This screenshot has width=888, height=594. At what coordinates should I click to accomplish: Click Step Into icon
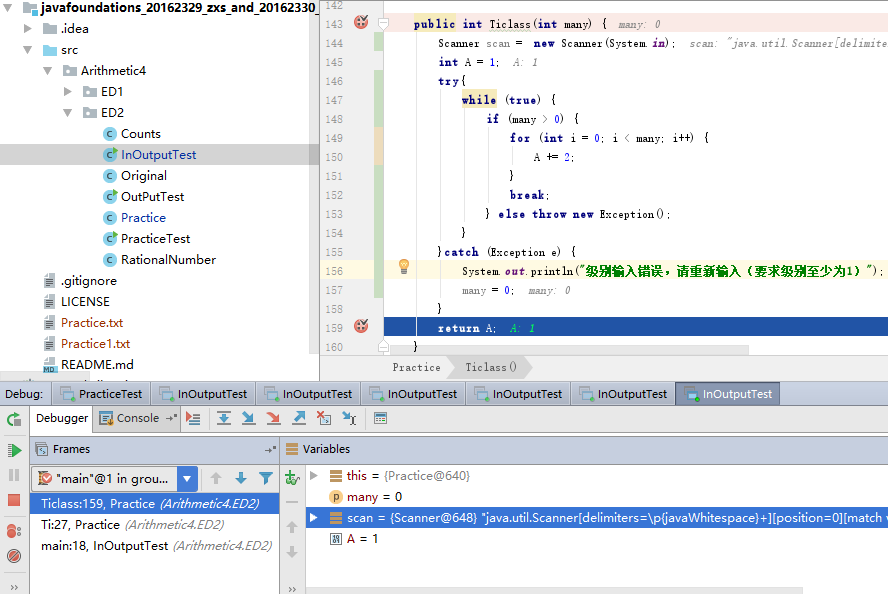click(x=248, y=419)
